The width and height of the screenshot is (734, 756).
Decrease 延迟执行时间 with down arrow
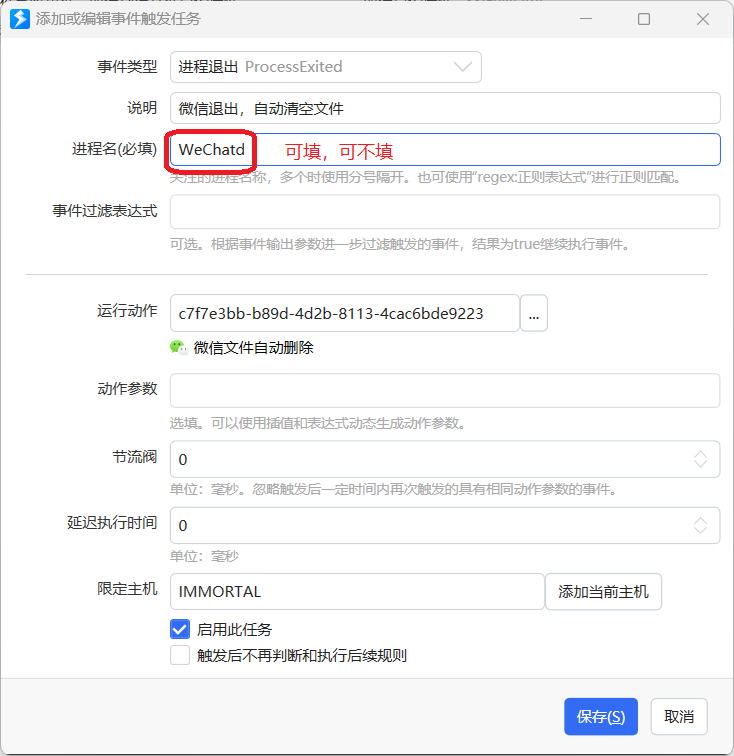pos(700,530)
